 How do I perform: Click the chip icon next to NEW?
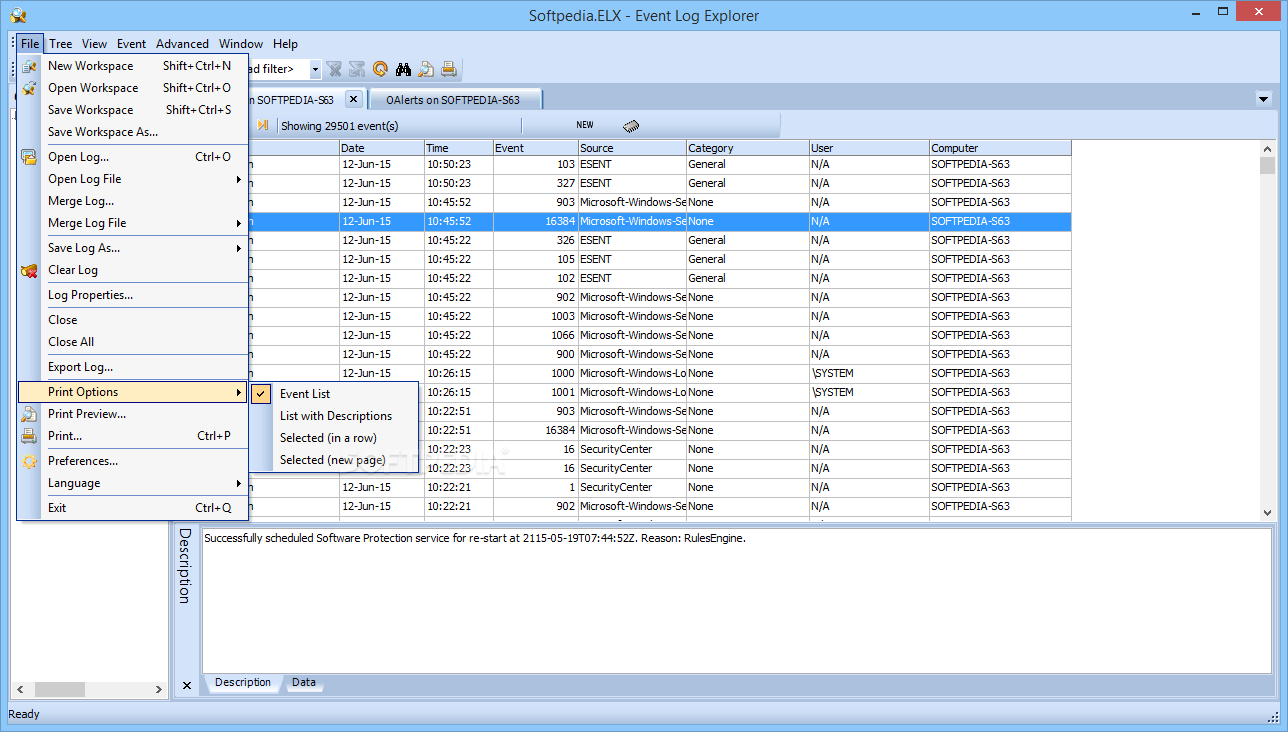(x=631, y=126)
